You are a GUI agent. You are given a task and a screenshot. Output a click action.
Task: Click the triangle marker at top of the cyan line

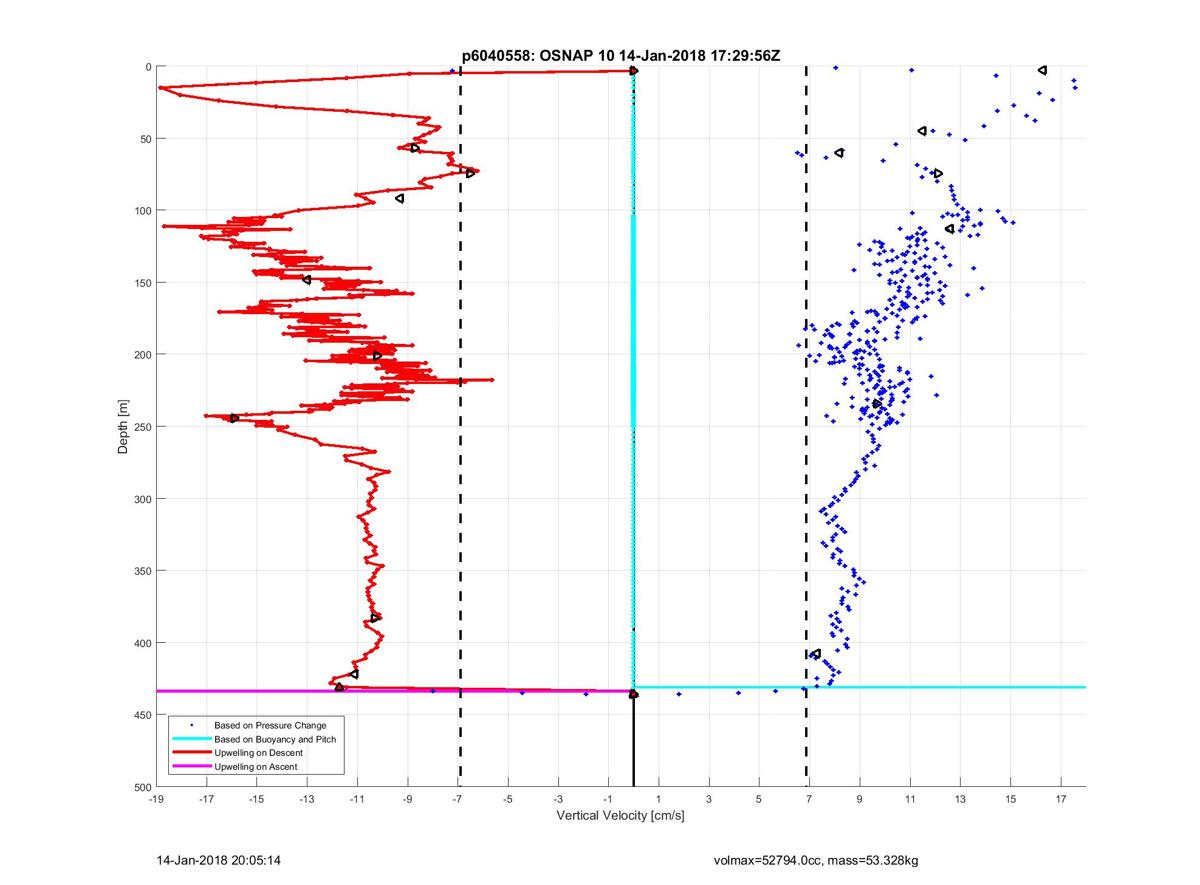click(634, 71)
